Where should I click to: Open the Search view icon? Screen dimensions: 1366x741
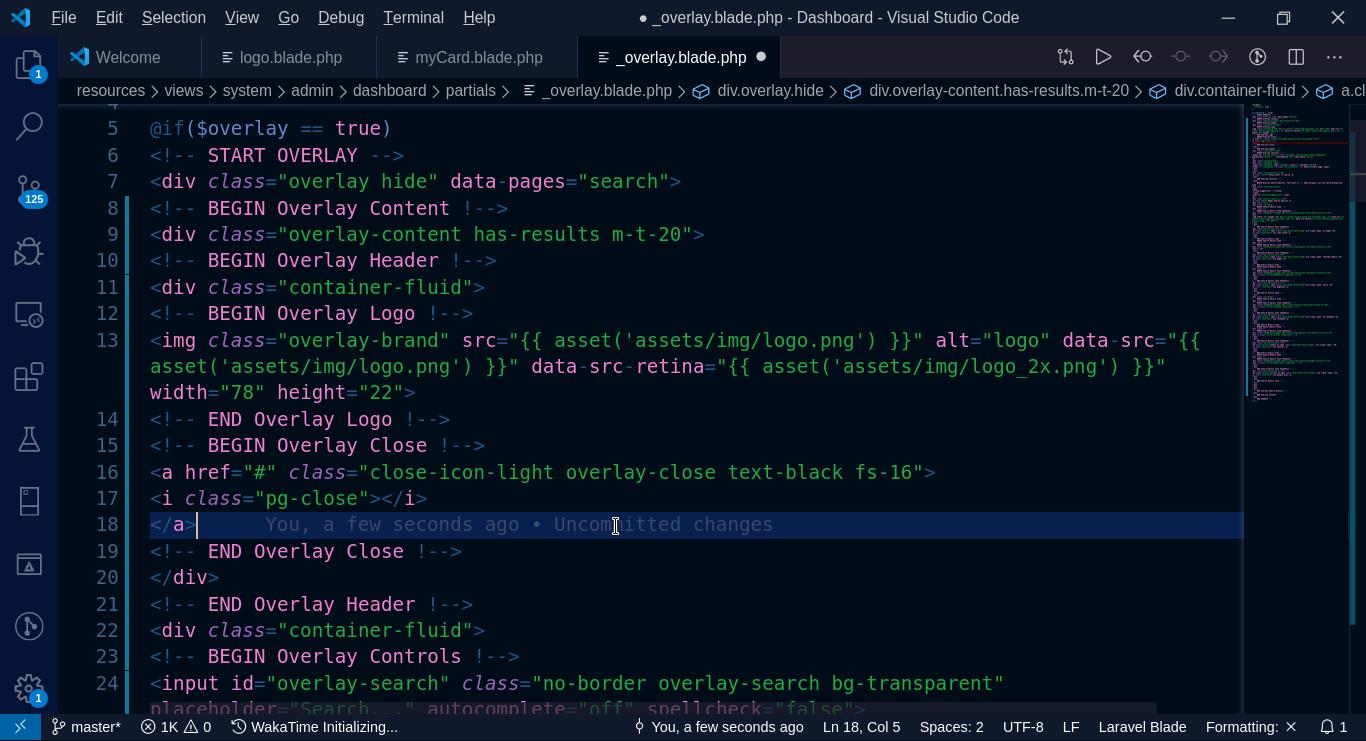(x=29, y=126)
